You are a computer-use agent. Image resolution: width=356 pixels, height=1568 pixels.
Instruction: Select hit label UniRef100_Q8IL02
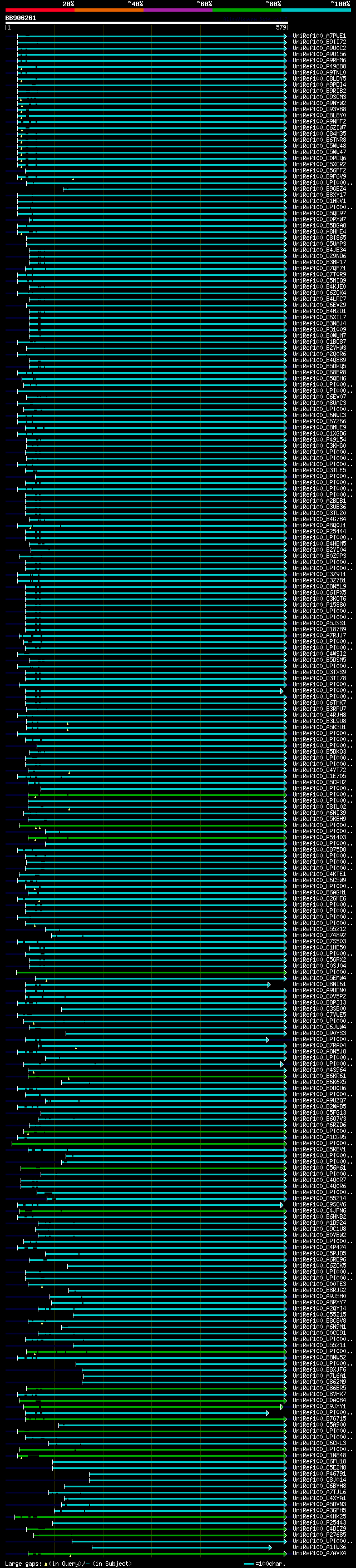[x=319, y=807]
